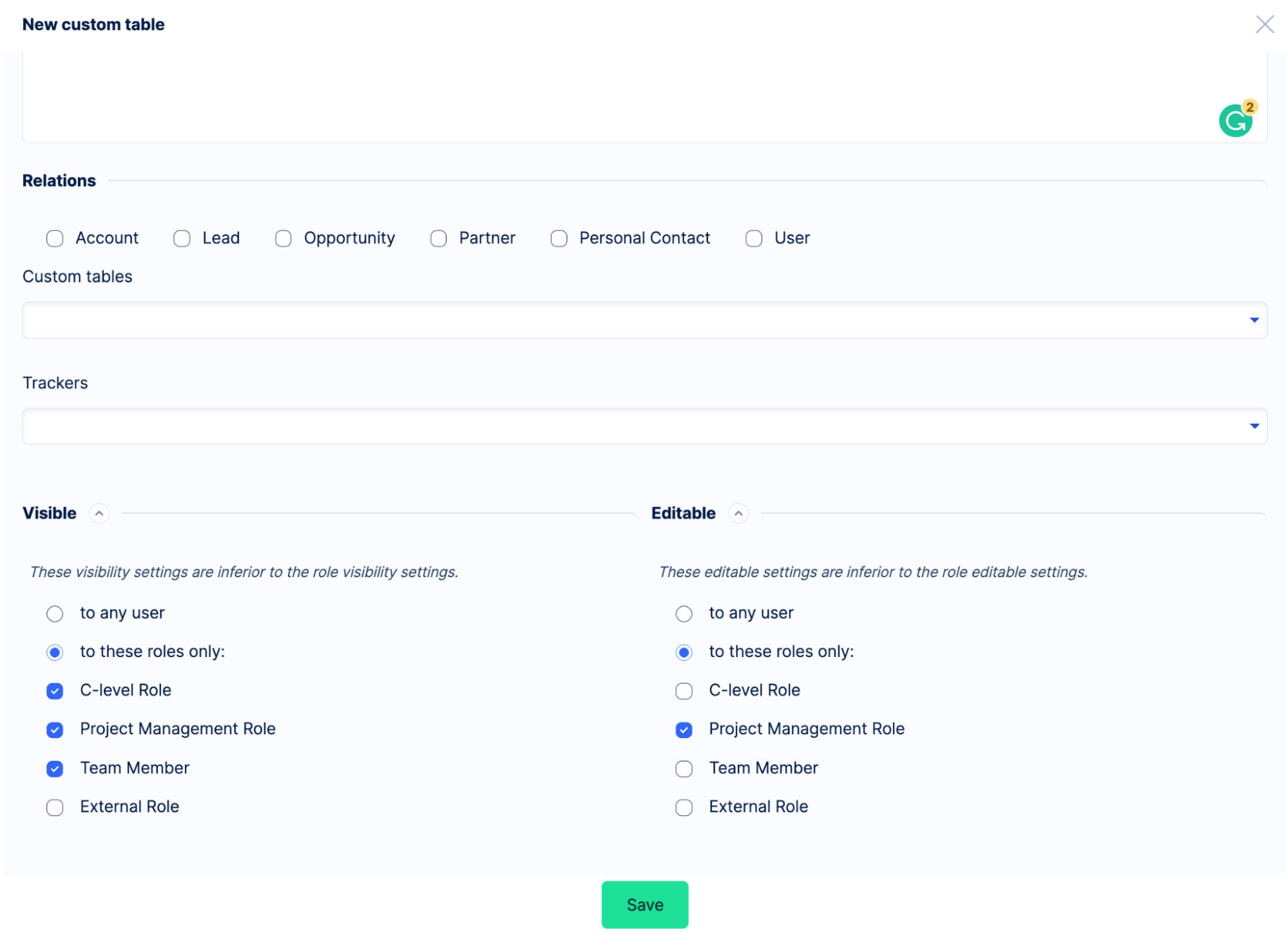Select Editable 'to any user' radio
The image size is (1288, 934).
pyautogui.click(x=684, y=614)
